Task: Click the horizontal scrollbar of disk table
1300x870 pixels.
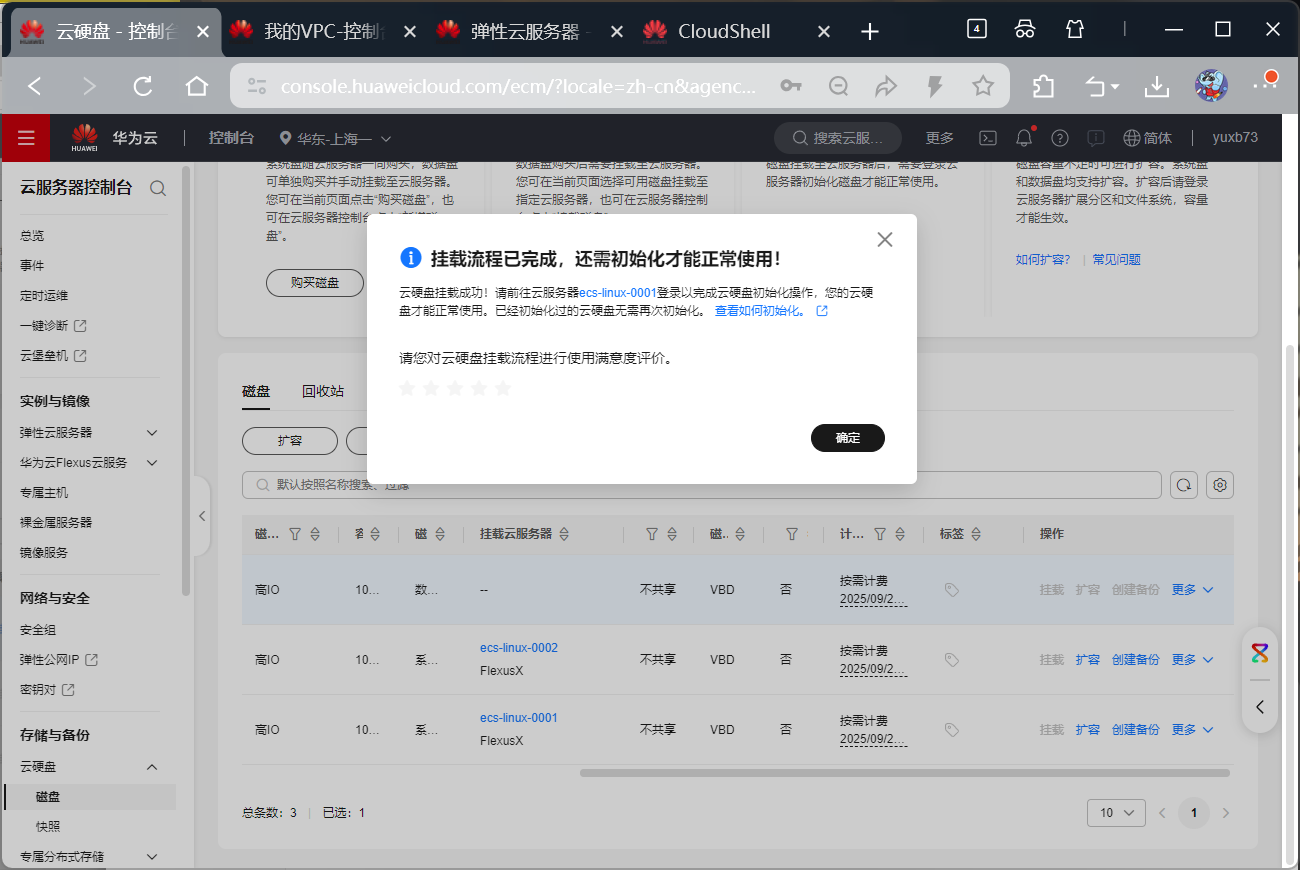Action: point(905,773)
